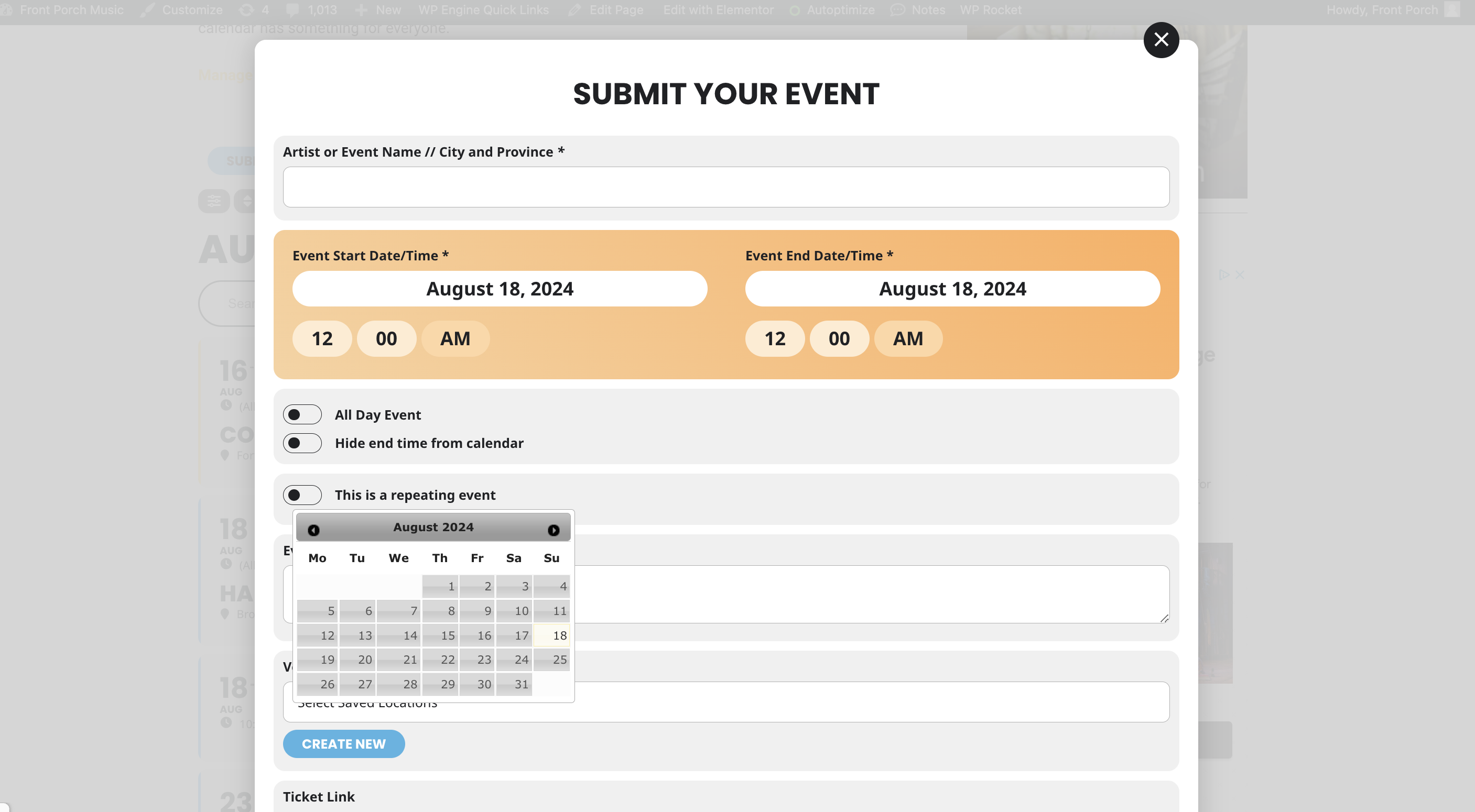Click the ad info triangle icon
The image size is (1475, 812).
1223,275
